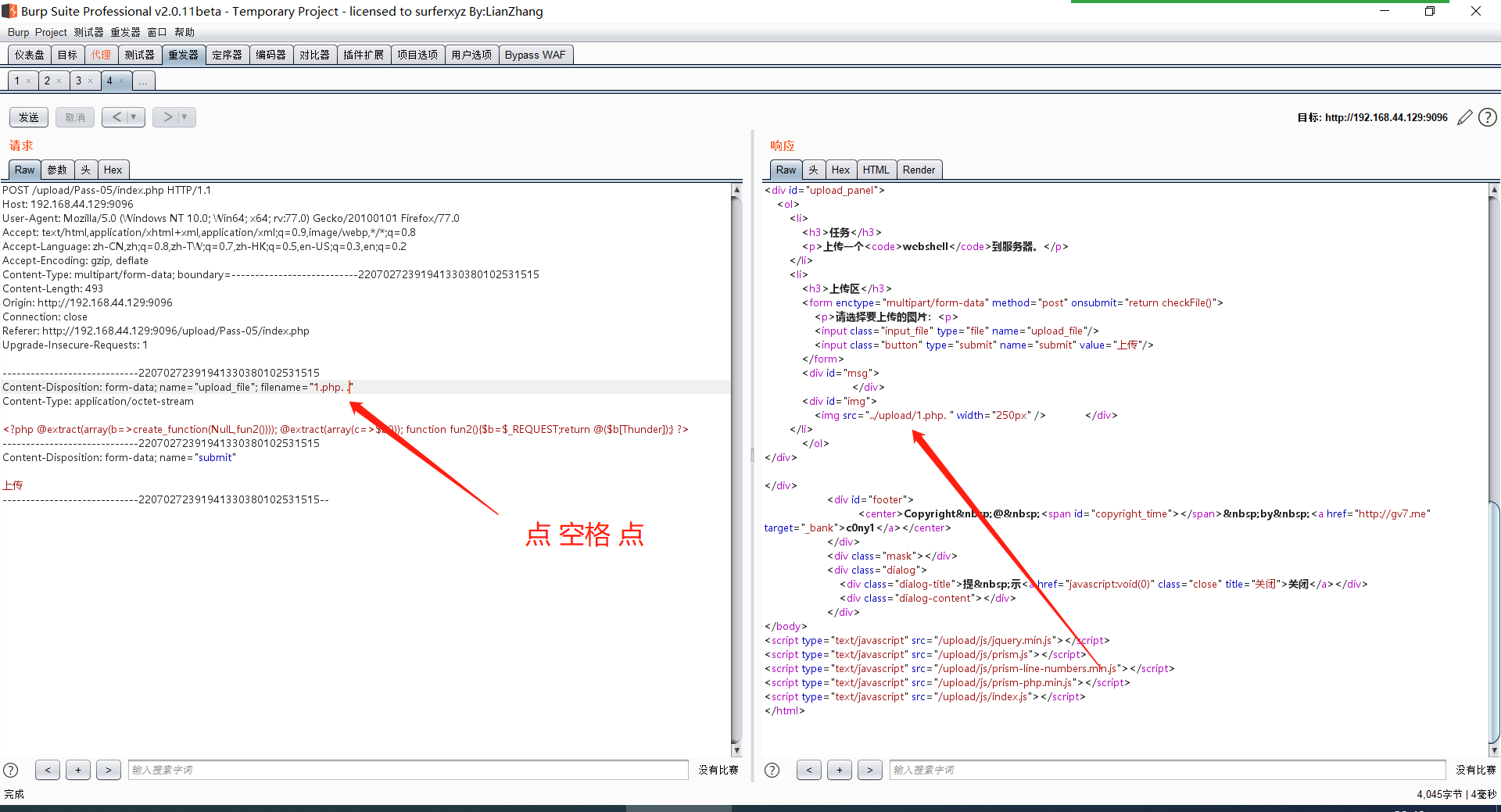This screenshot has height=812, width=1501.
Task: Add a new repeater tab with the ... tab
Action: tap(143, 80)
